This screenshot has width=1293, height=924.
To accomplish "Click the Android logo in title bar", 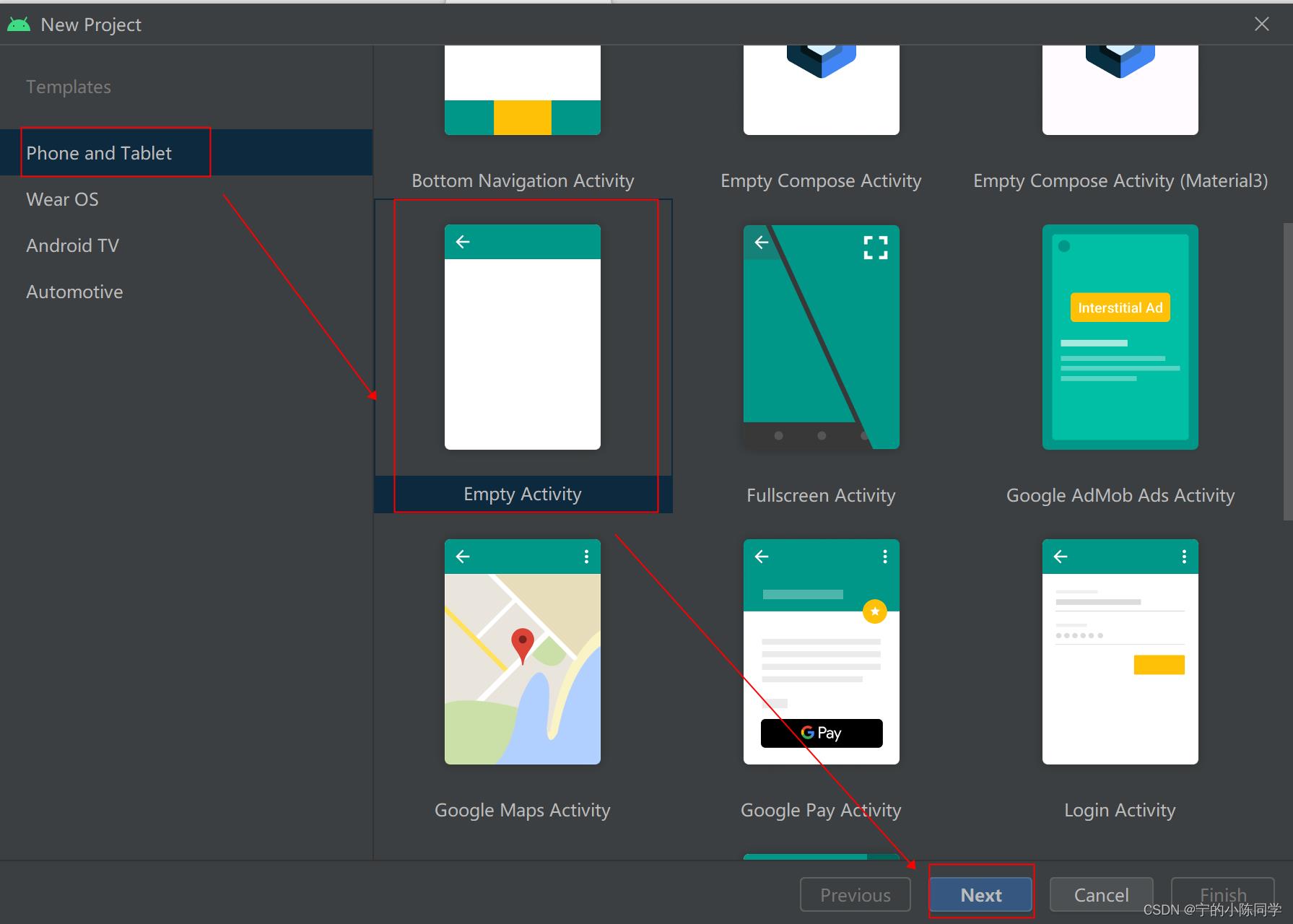I will (x=19, y=25).
